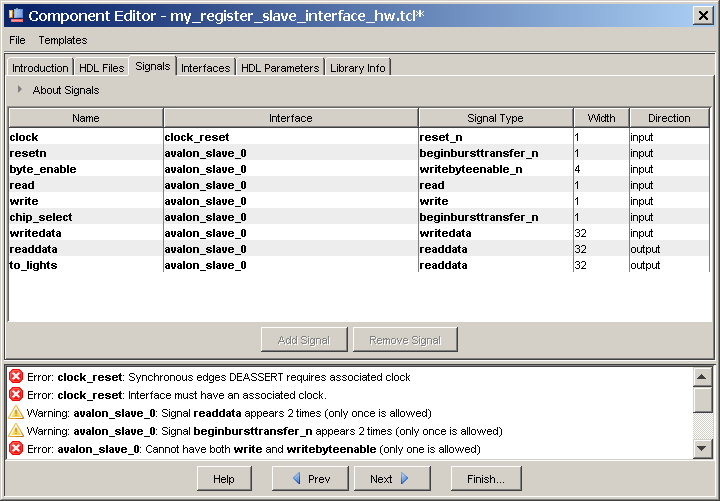Image resolution: width=720 pixels, height=501 pixels.
Task: Open the Library Info tab
Action: 357,68
